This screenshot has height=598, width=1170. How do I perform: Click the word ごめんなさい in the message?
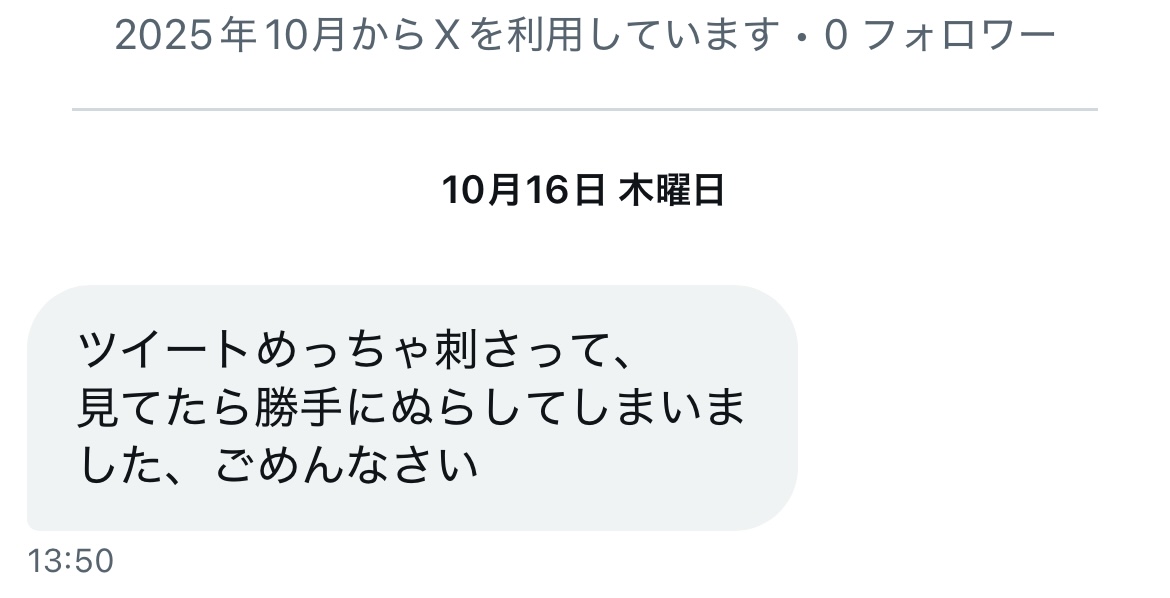tap(346, 466)
